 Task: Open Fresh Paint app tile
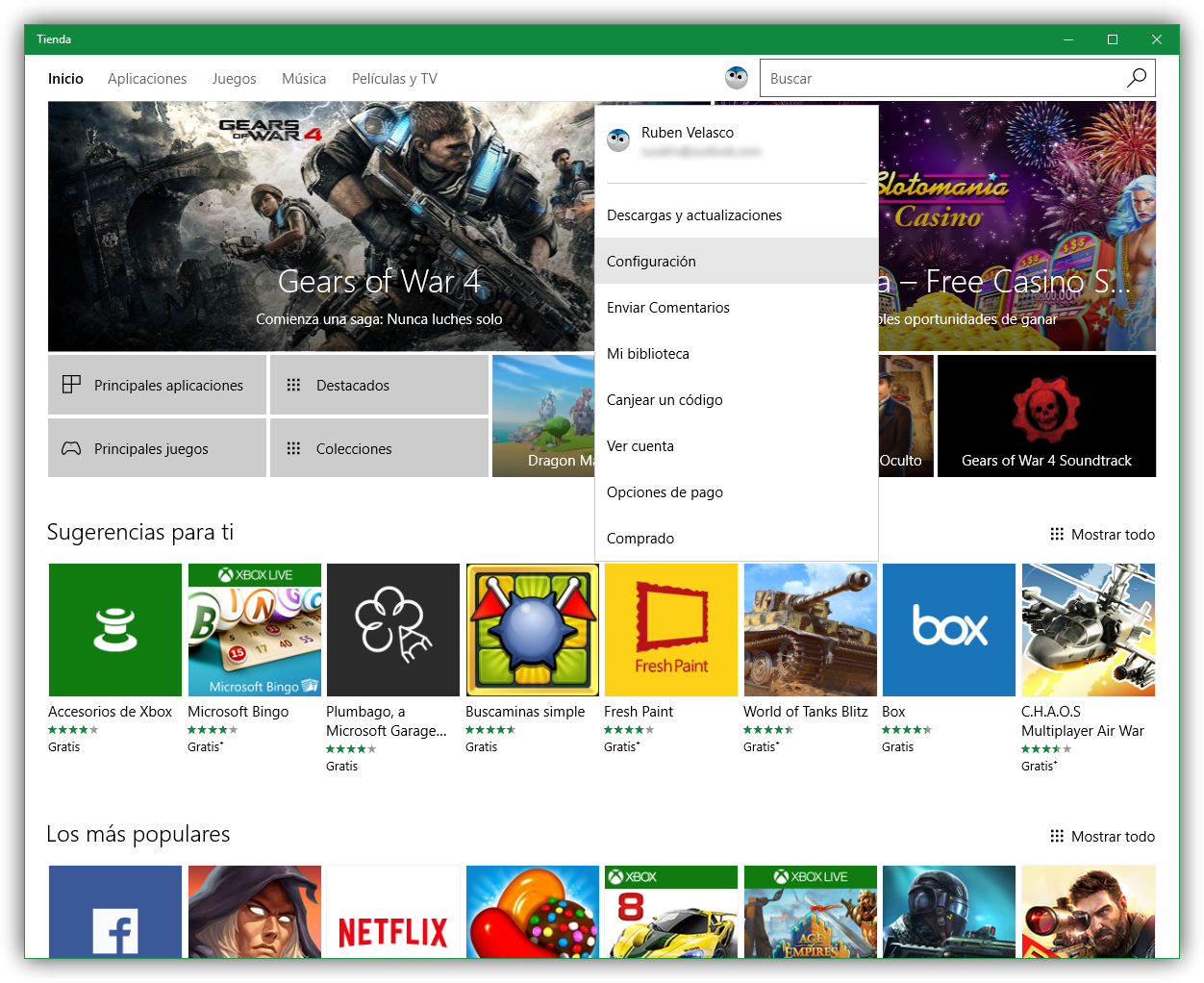click(x=671, y=630)
